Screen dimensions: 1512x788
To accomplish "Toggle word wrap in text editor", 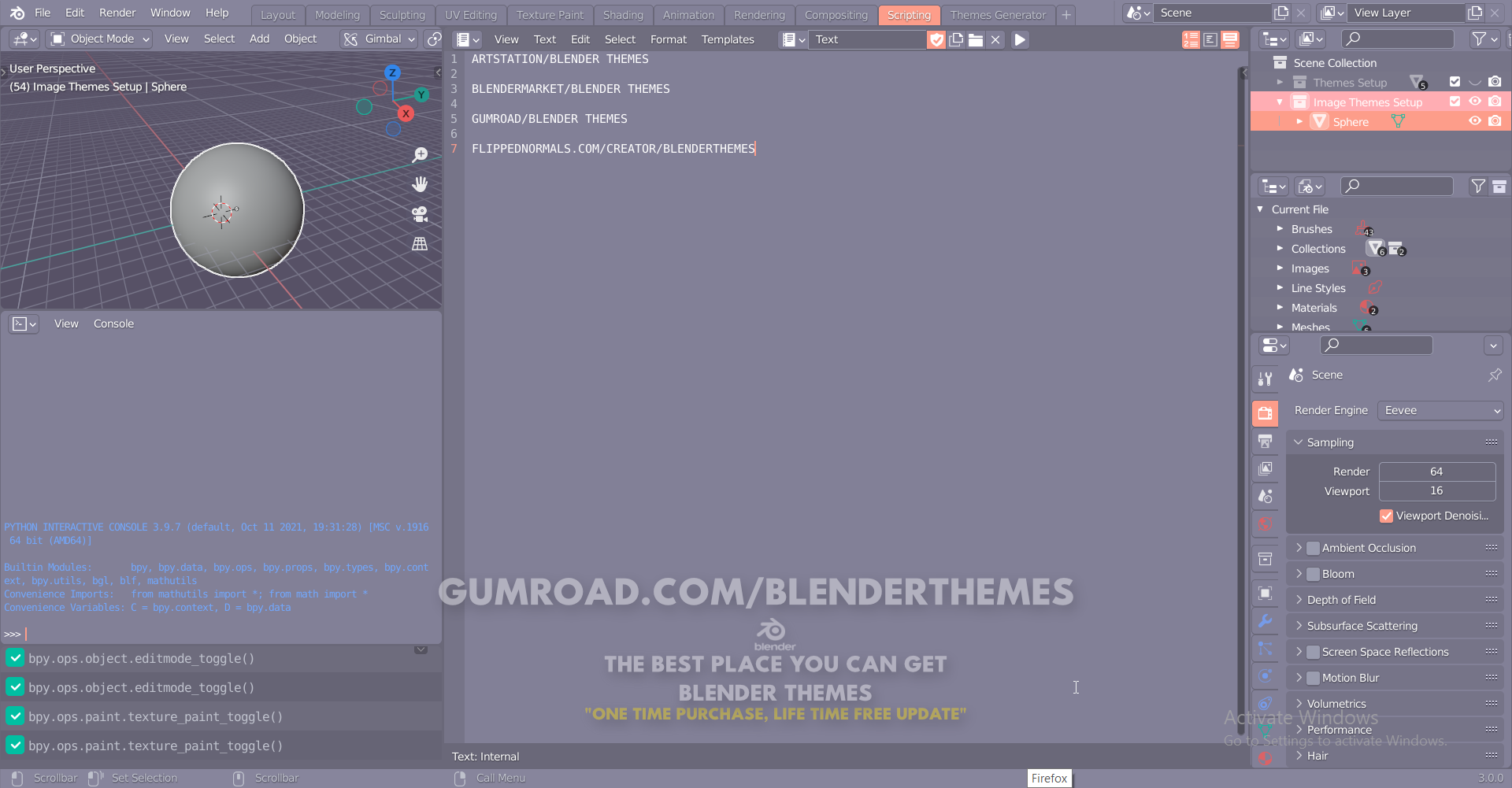I will point(1210,39).
